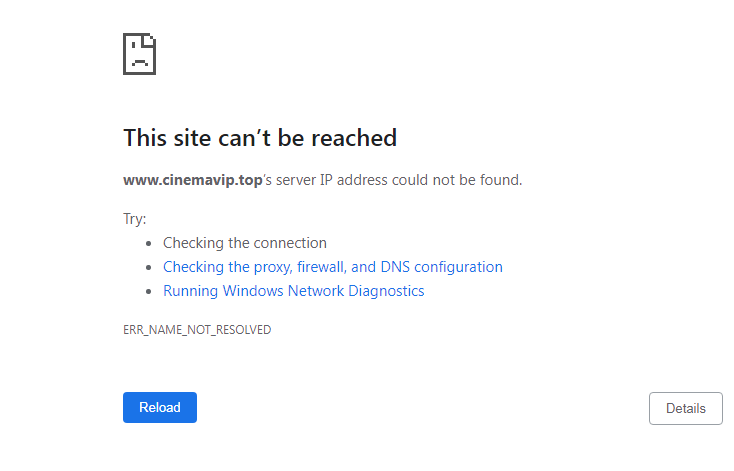The image size is (734, 471).
Task: Click the "Checking the connection" suggestion text
Action: [245, 243]
